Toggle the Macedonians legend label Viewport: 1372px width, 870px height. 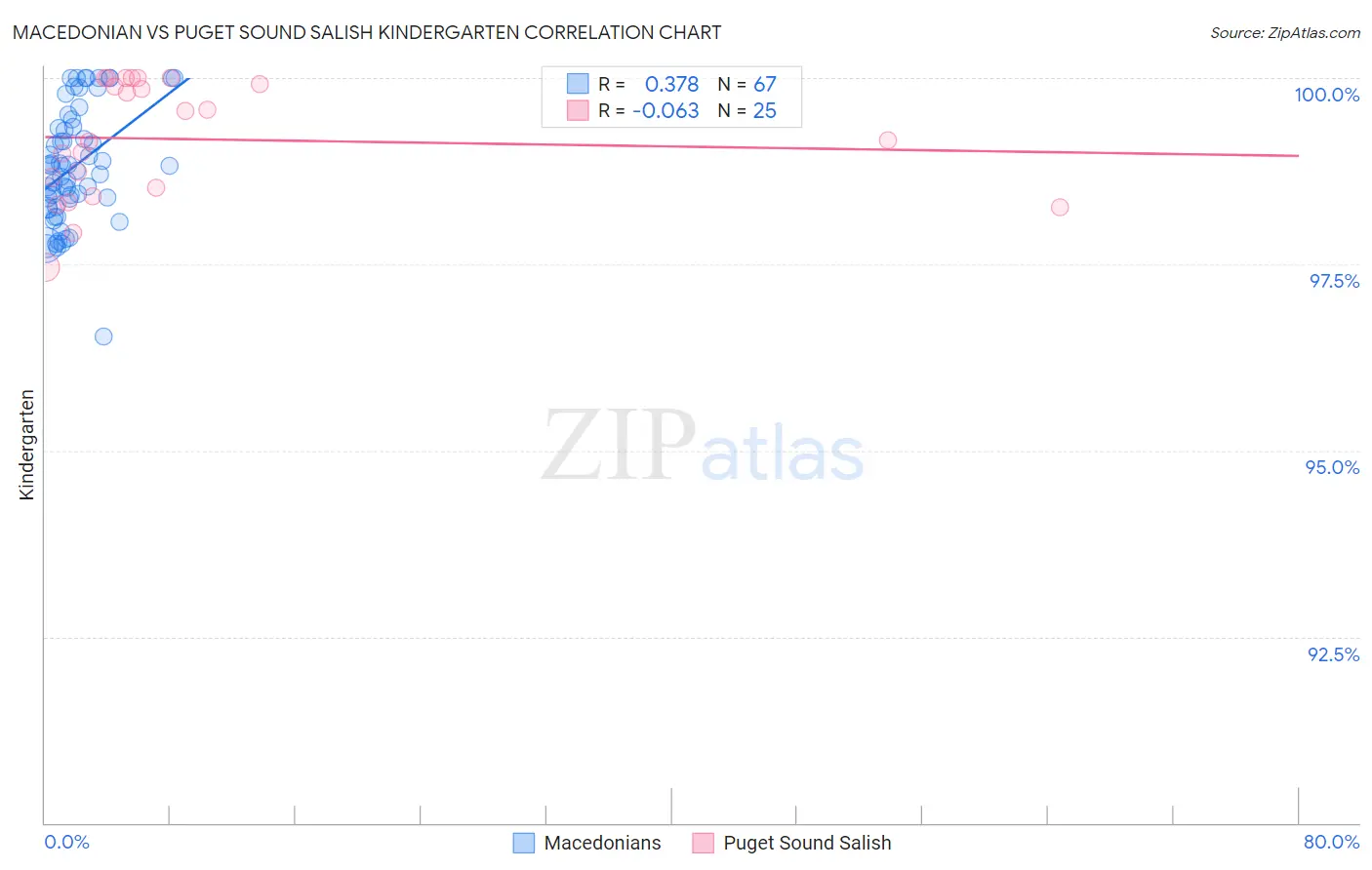[602, 843]
